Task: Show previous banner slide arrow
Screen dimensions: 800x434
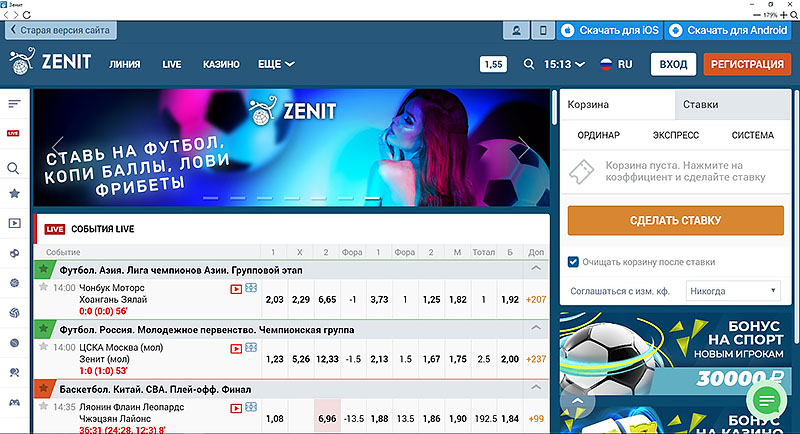Action: (x=58, y=148)
